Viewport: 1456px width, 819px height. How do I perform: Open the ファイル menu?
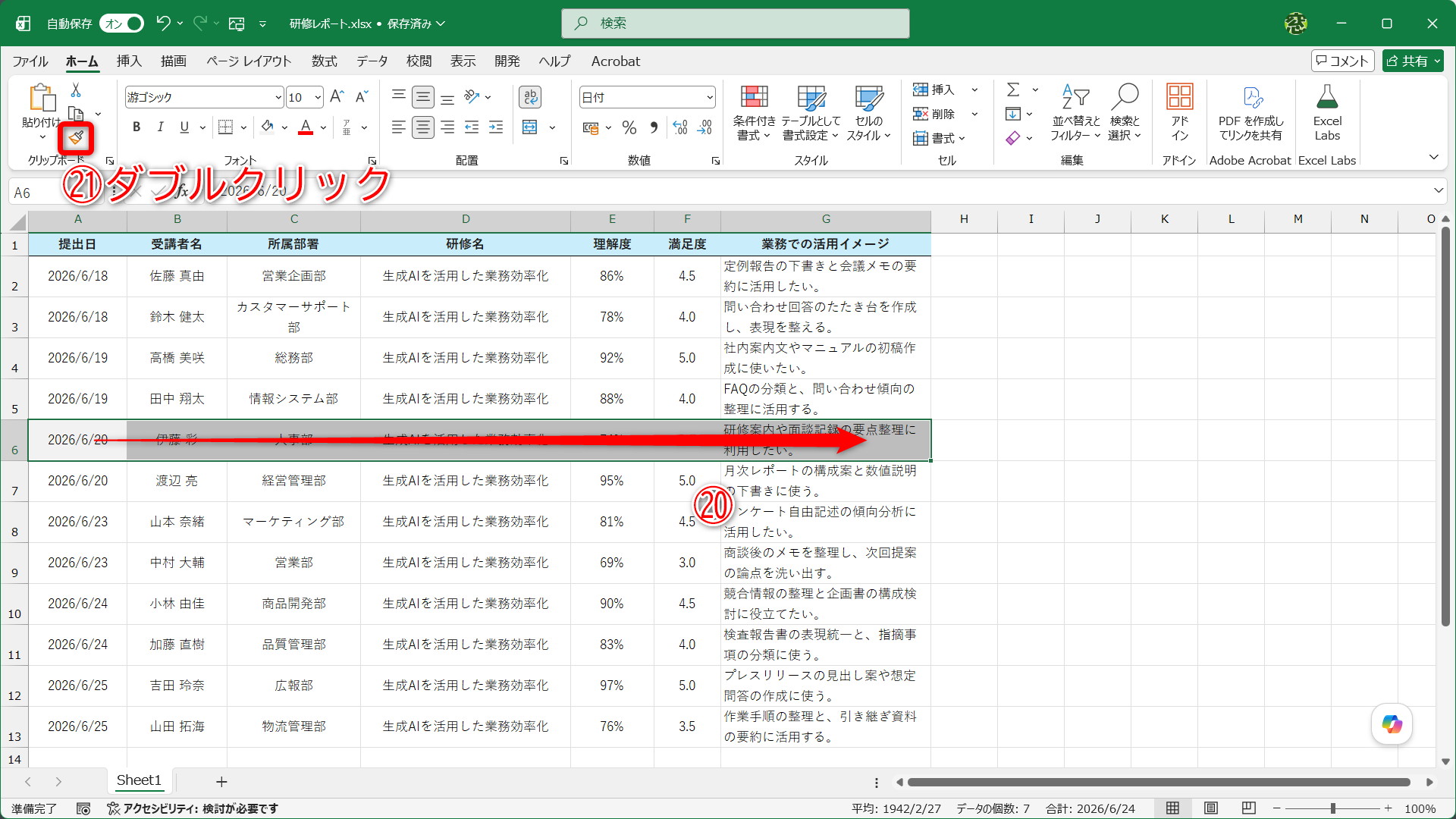pos(30,61)
